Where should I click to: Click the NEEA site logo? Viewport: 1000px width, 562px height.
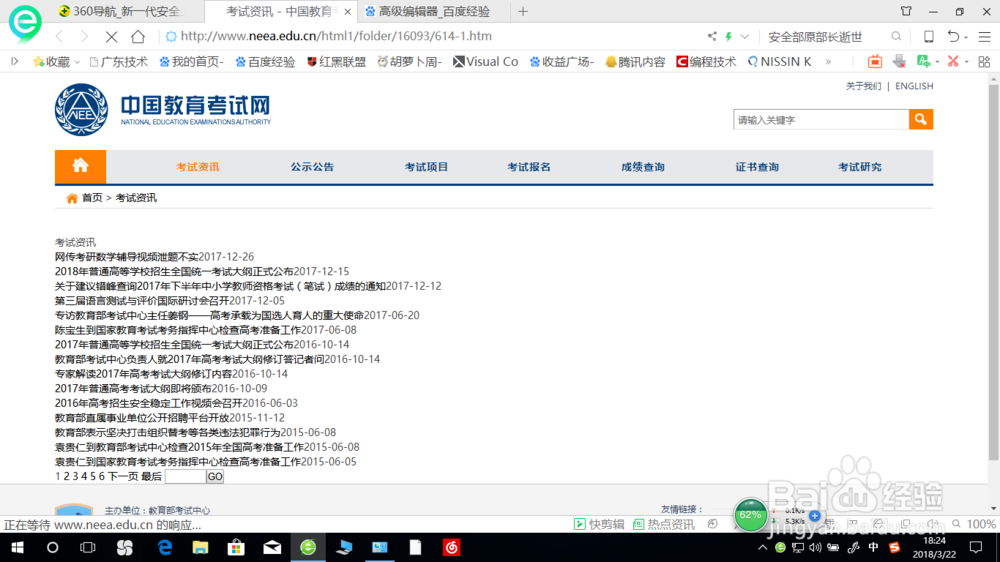click(x=163, y=110)
